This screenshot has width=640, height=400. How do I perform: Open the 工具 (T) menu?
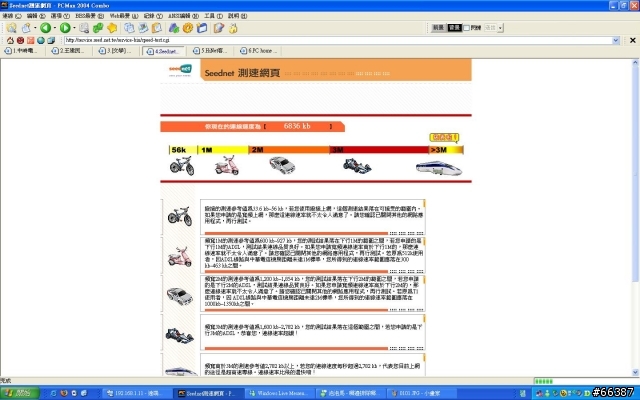(x=213, y=16)
